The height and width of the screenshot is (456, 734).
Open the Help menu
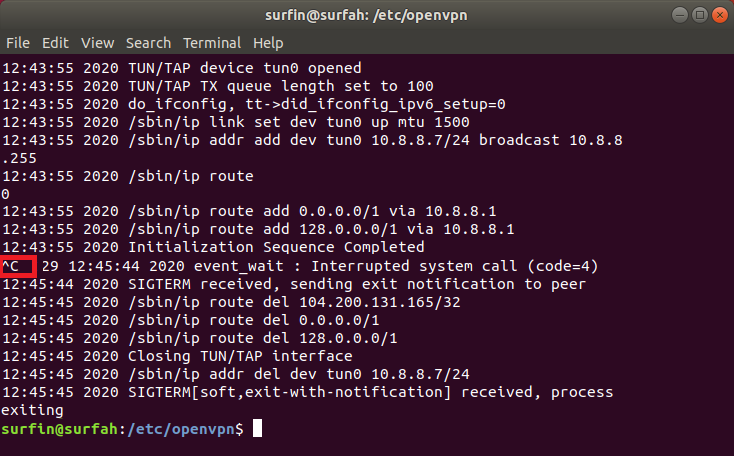268,44
